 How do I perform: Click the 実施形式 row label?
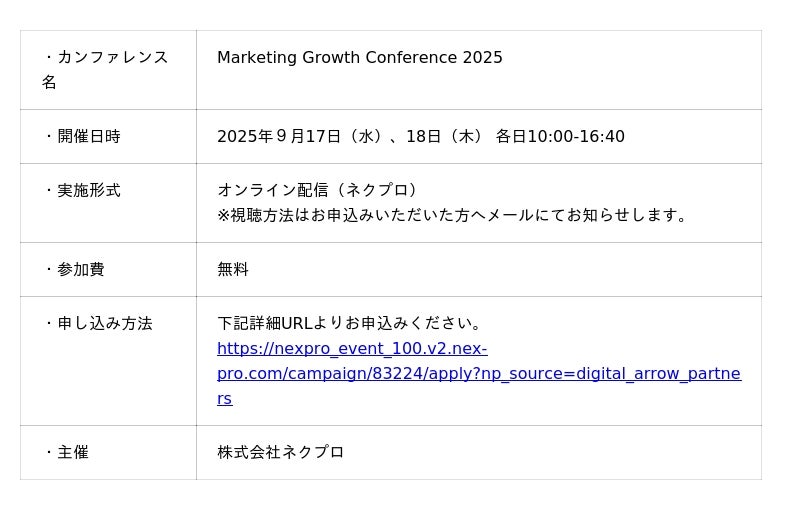[88, 190]
